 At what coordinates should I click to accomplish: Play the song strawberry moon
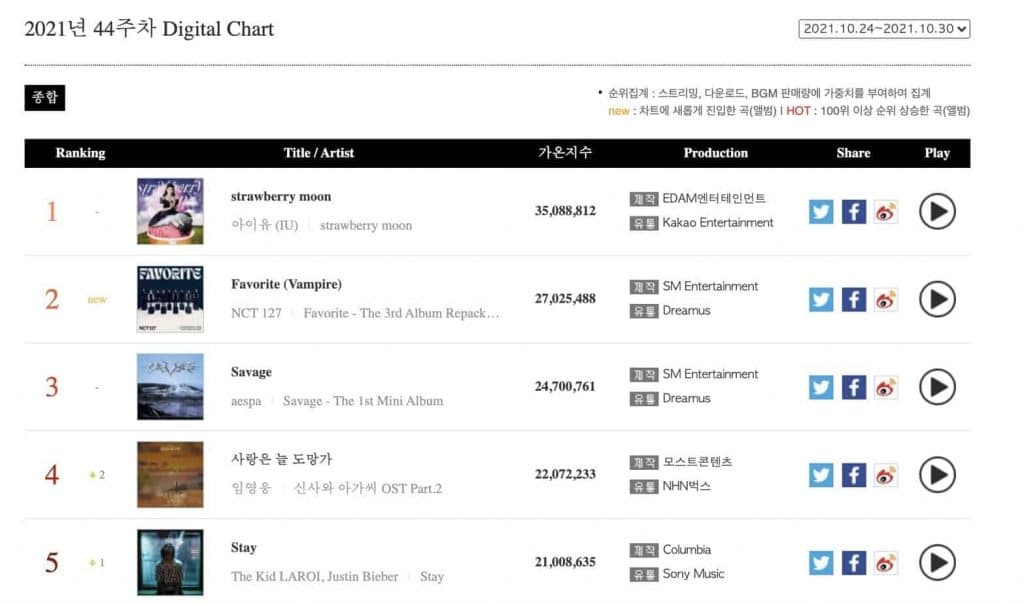[937, 211]
